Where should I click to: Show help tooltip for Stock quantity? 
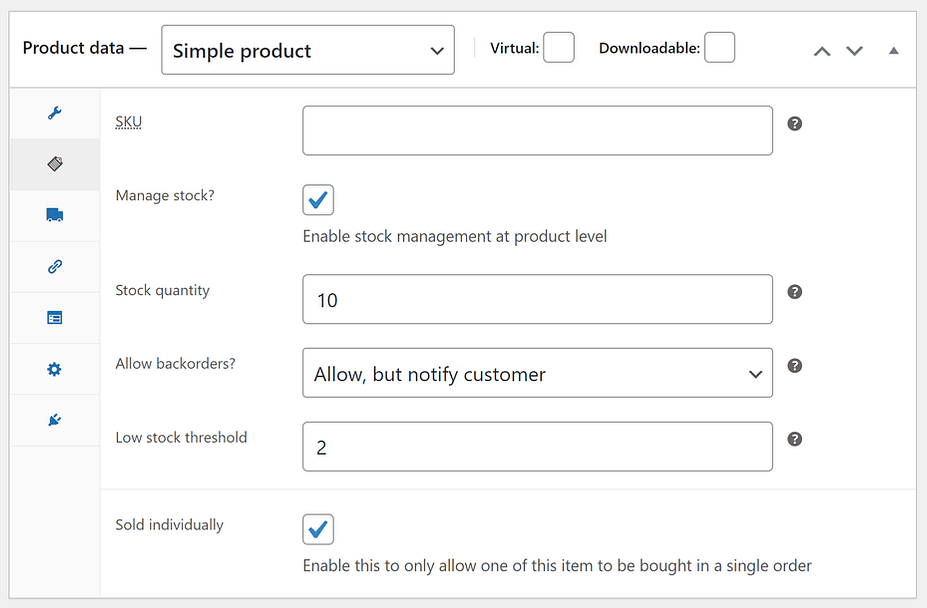tap(795, 292)
